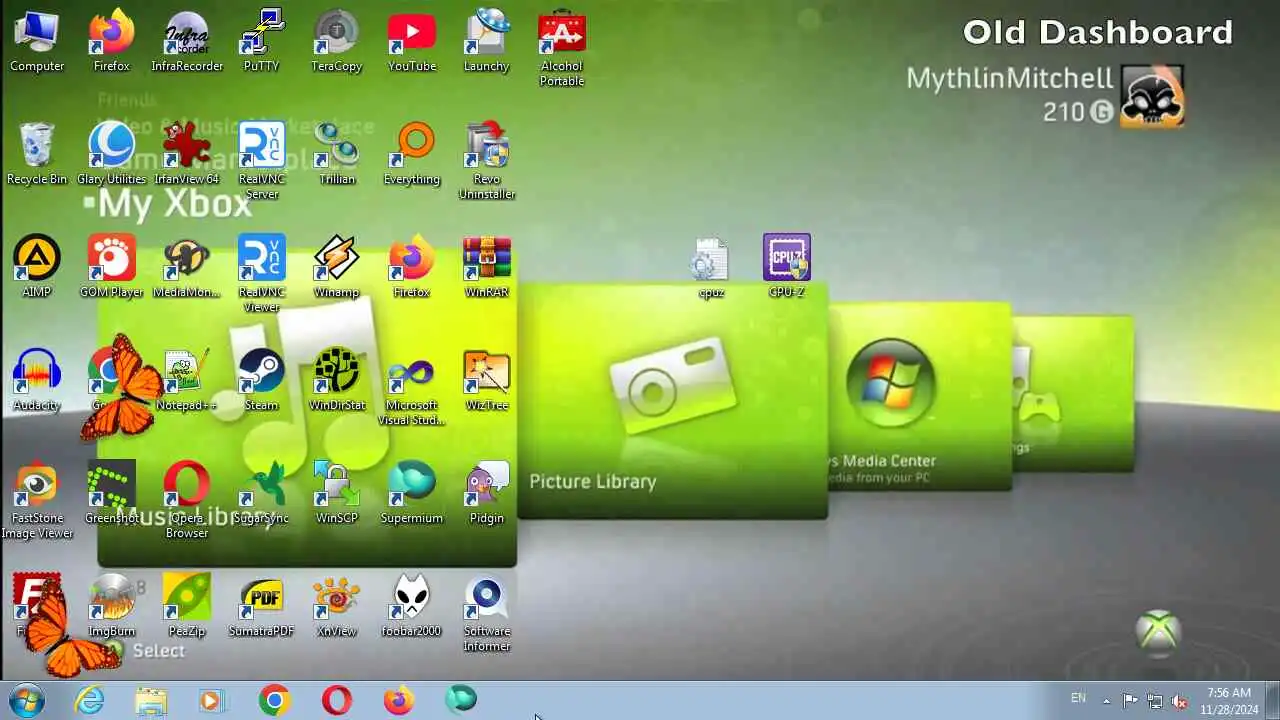Select the cpuz settings file icon
The height and width of the screenshot is (720, 1280).
(x=711, y=268)
